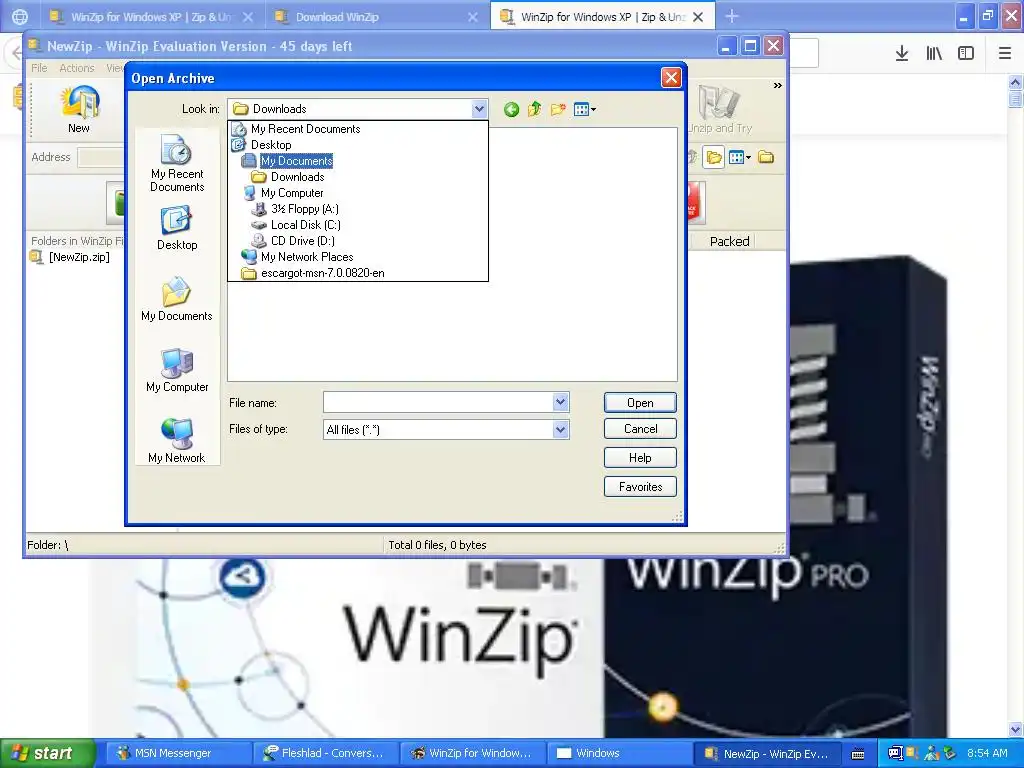Image resolution: width=1024 pixels, height=768 pixels.
Task: Toggle browser sidebar icon
Action: click(x=966, y=54)
